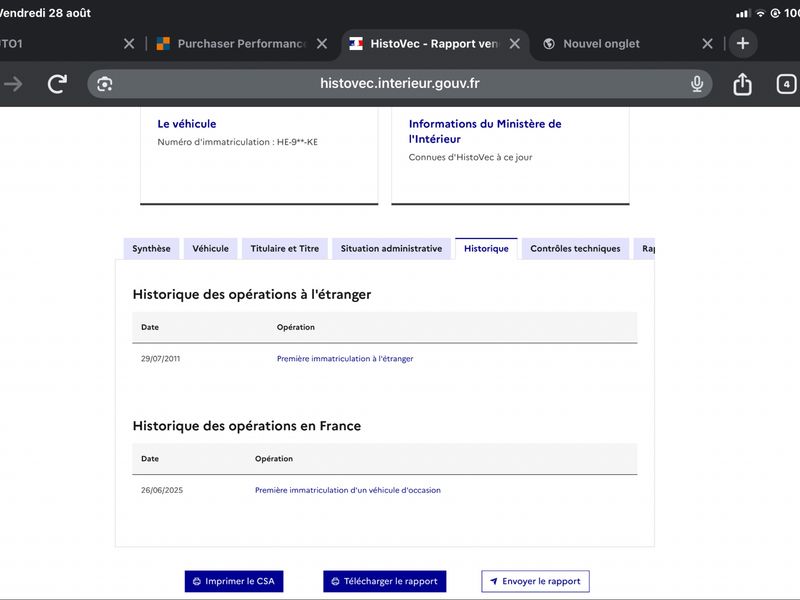Open the Contrôles techniques tab
The width and height of the screenshot is (800, 600).
tap(575, 248)
